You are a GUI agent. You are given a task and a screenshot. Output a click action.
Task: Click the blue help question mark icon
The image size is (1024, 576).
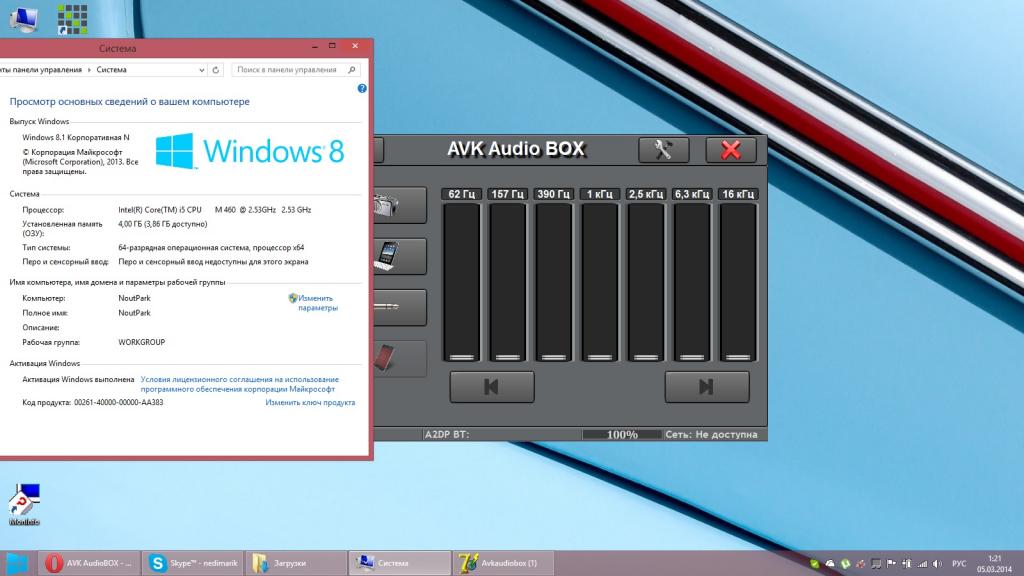[361, 89]
